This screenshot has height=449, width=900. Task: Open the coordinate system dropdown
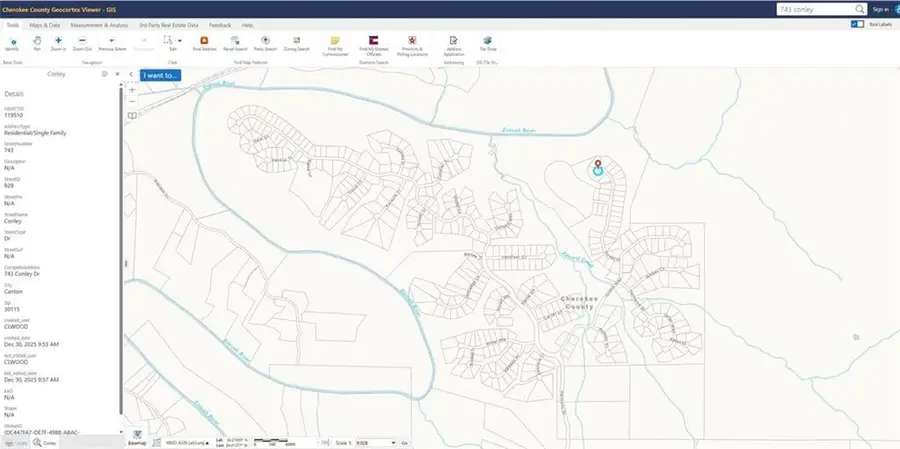point(188,443)
